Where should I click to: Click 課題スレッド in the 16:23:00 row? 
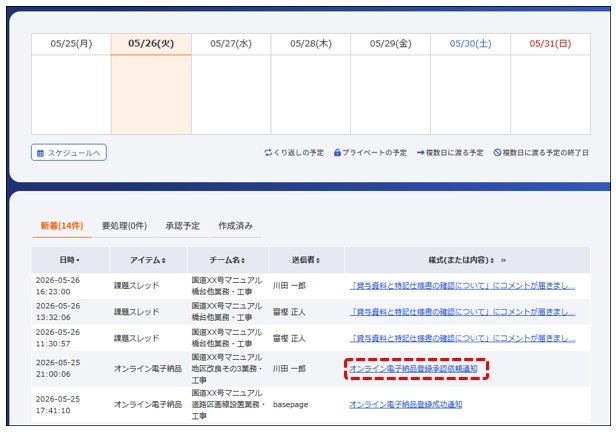[137, 286]
